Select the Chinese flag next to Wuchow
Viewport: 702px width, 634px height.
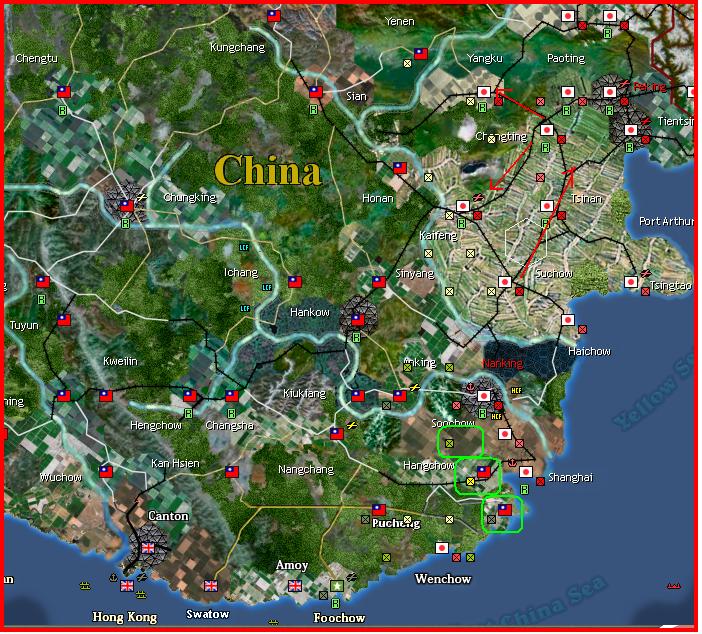pyautogui.click(x=106, y=471)
